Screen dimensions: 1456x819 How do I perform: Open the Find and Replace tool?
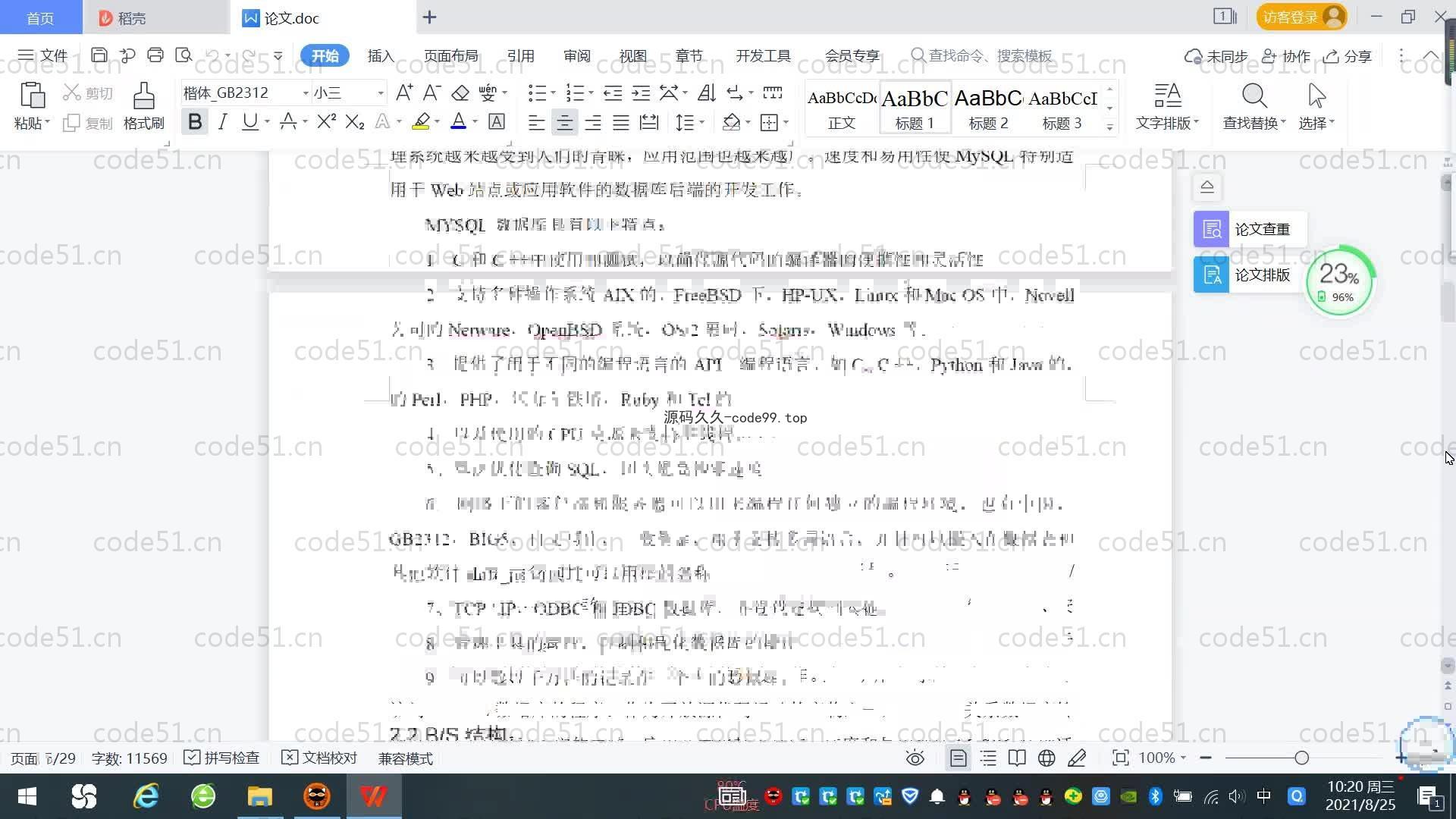(1254, 106)
